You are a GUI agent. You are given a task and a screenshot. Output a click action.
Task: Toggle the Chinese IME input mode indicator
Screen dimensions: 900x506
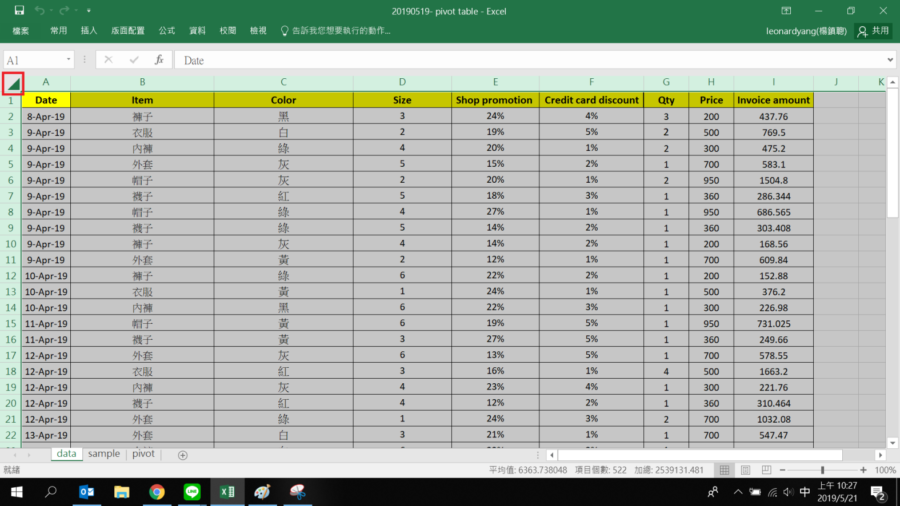(805, 492)
